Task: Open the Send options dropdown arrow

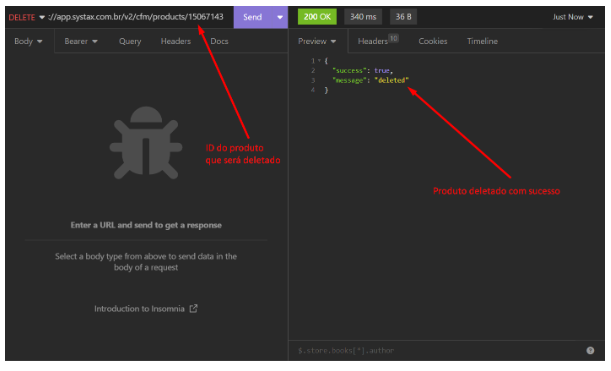Action: [280, 17]
